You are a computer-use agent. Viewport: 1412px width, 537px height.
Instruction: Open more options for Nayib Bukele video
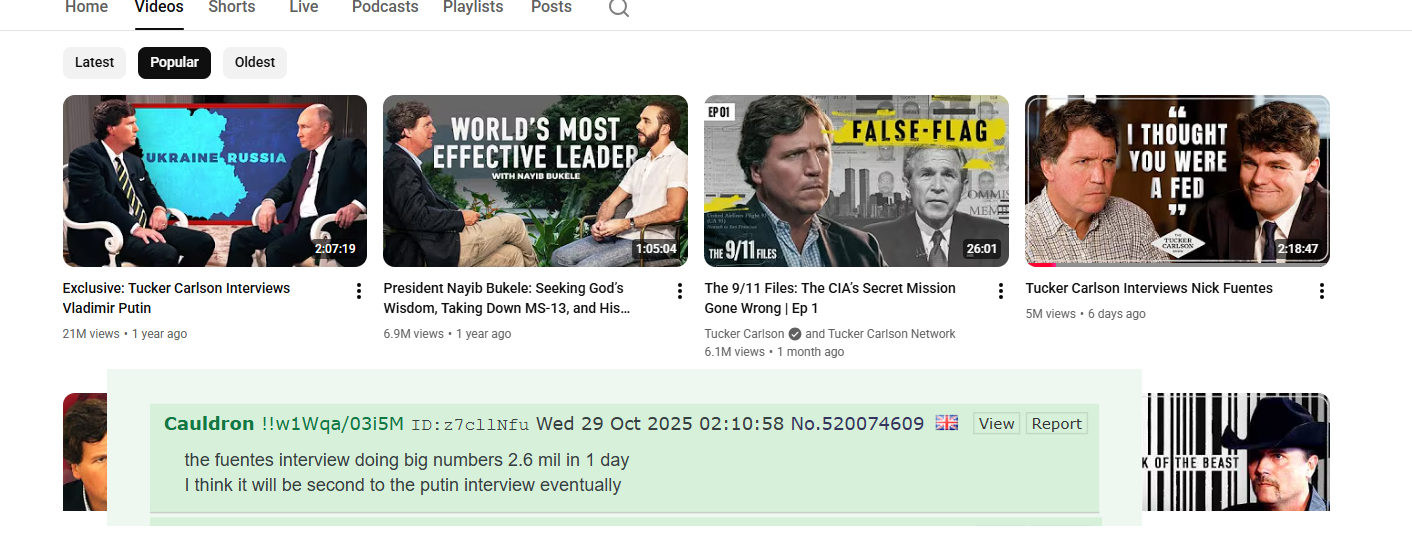tap(680, 291)
